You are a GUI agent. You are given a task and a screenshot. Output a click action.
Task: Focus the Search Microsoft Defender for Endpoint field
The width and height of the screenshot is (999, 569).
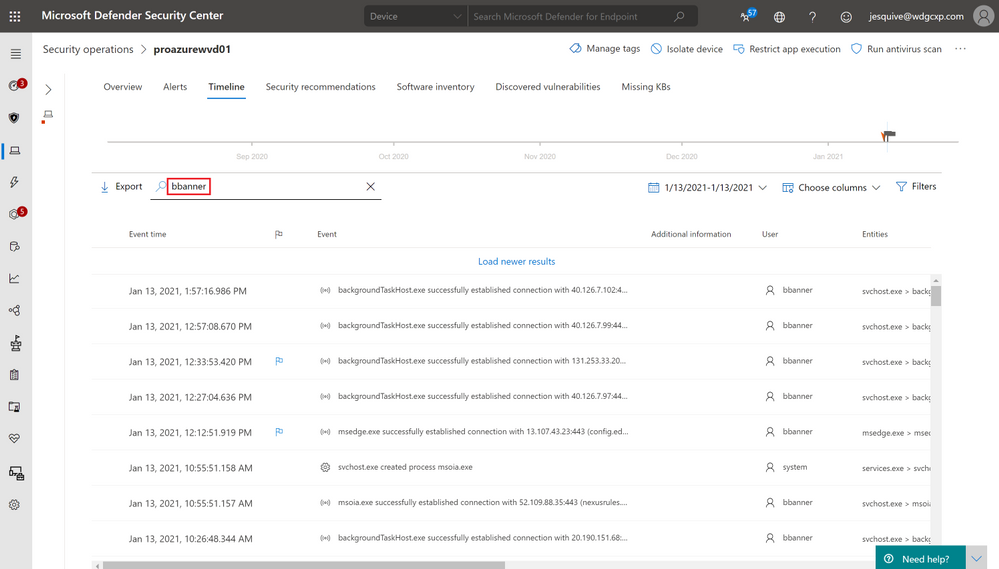point(571,17)
